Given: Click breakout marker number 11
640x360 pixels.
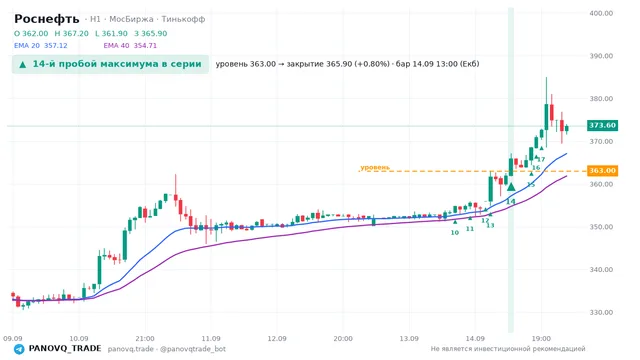Looking at the screenshot, I should 470,229.
